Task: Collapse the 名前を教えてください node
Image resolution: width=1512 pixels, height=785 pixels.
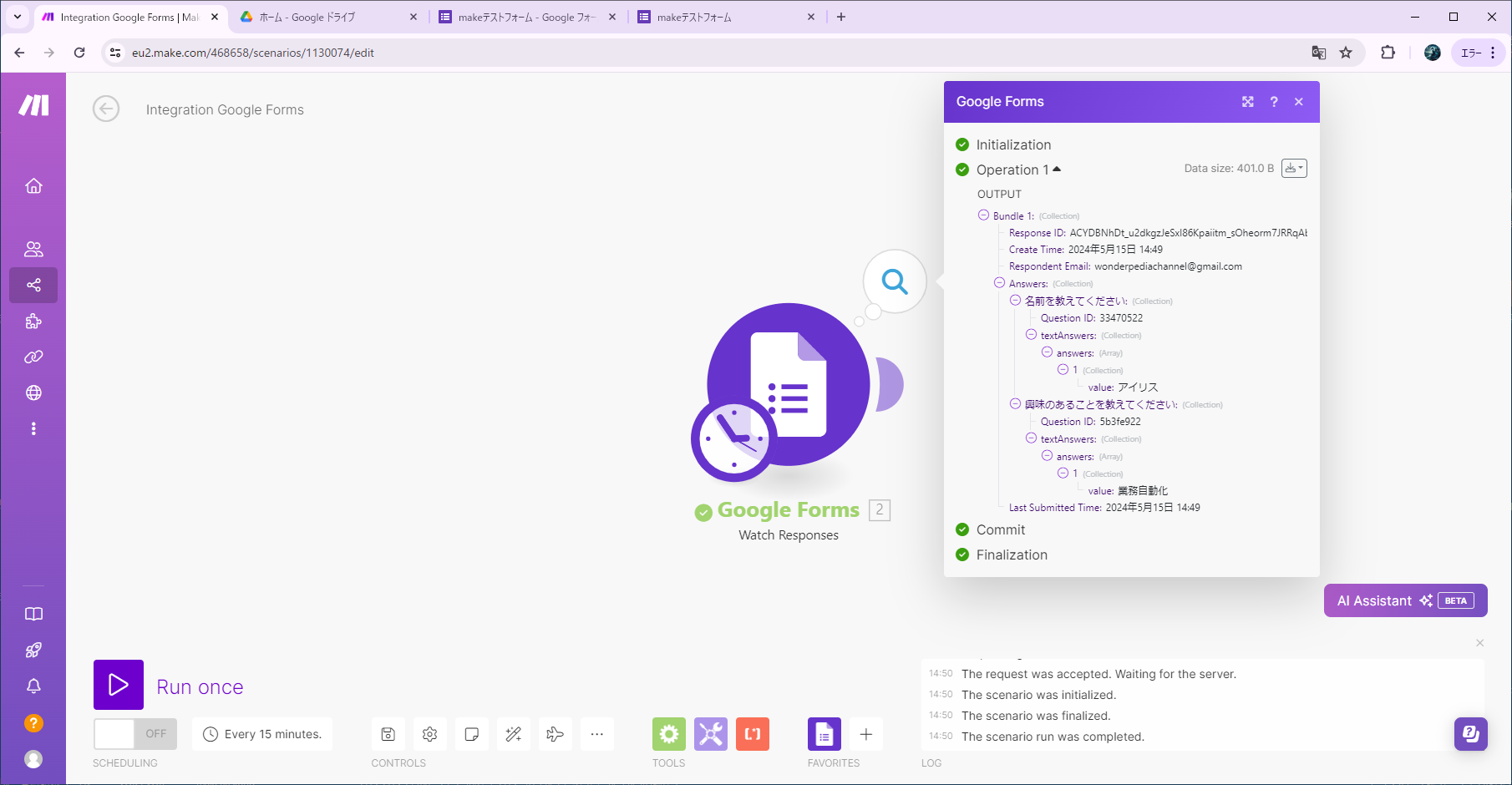Action: coord(1015,301)
